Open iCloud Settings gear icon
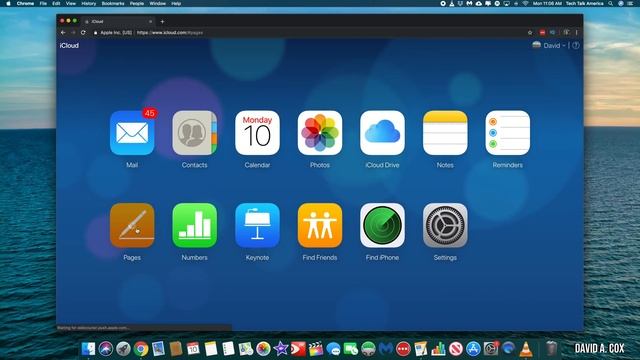This screenshot has height=360, width=640. coord(445,225)
